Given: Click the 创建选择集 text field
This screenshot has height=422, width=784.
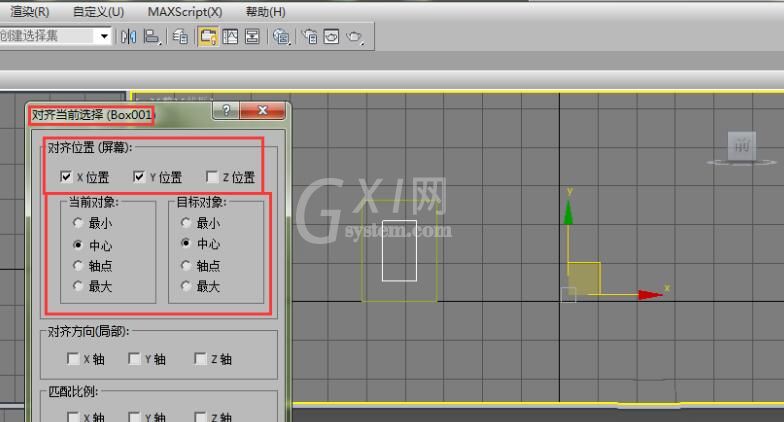Looking at the screenshot, I should coord(48,36).
